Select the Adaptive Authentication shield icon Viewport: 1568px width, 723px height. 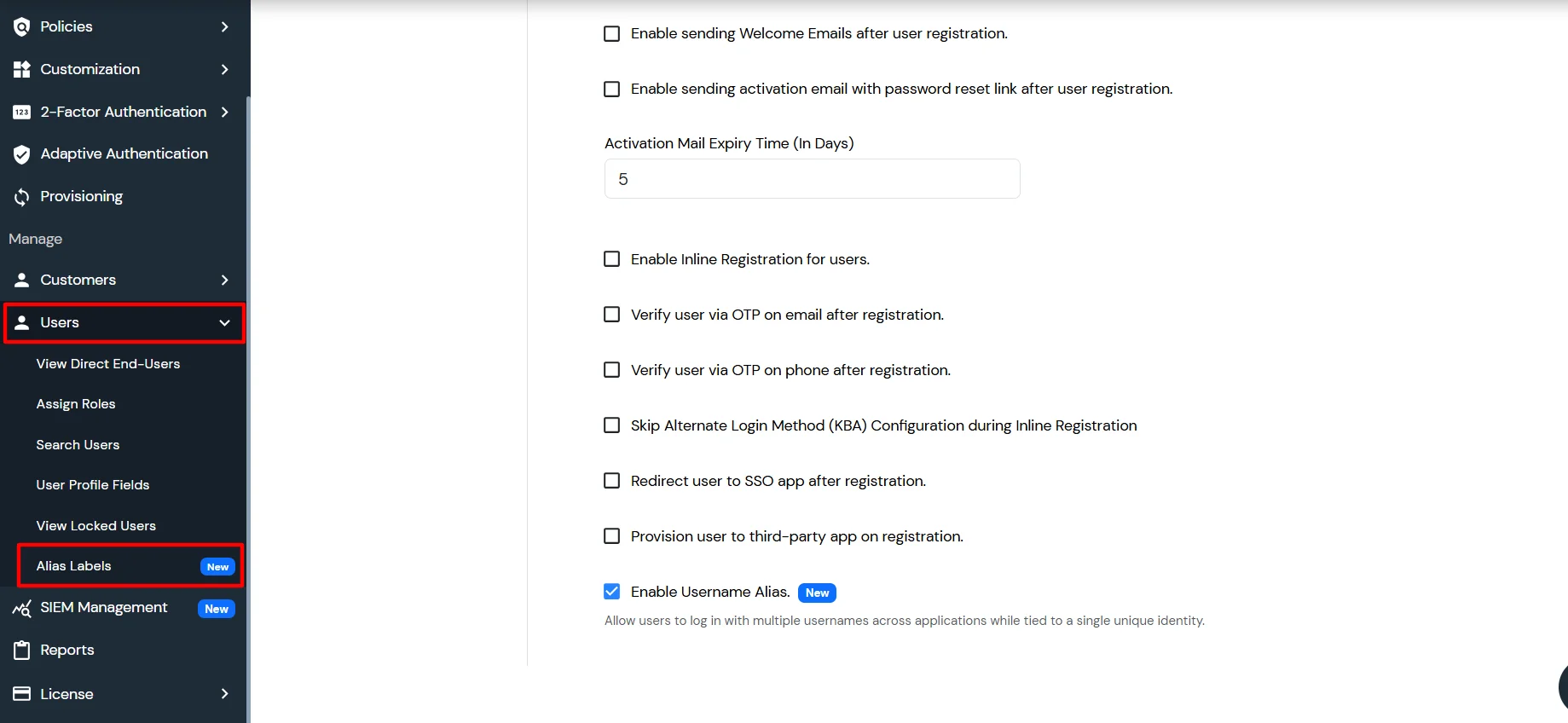[x=21, y=153]
